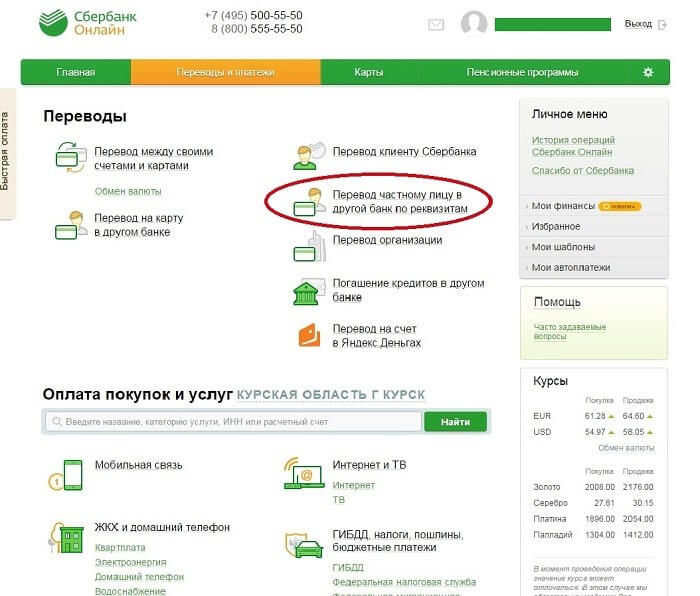Open Перевод между своими счетами и картами
The height and width of the screenshot is (596, 700).
pyautogui.click(x=154, y=158)
